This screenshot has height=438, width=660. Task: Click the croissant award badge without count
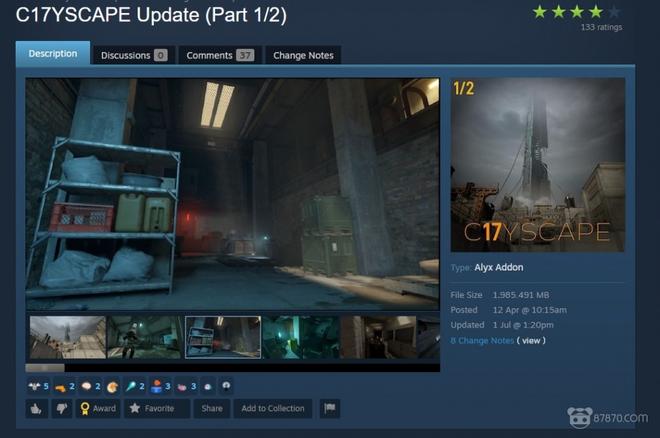[x=112, y=386]
